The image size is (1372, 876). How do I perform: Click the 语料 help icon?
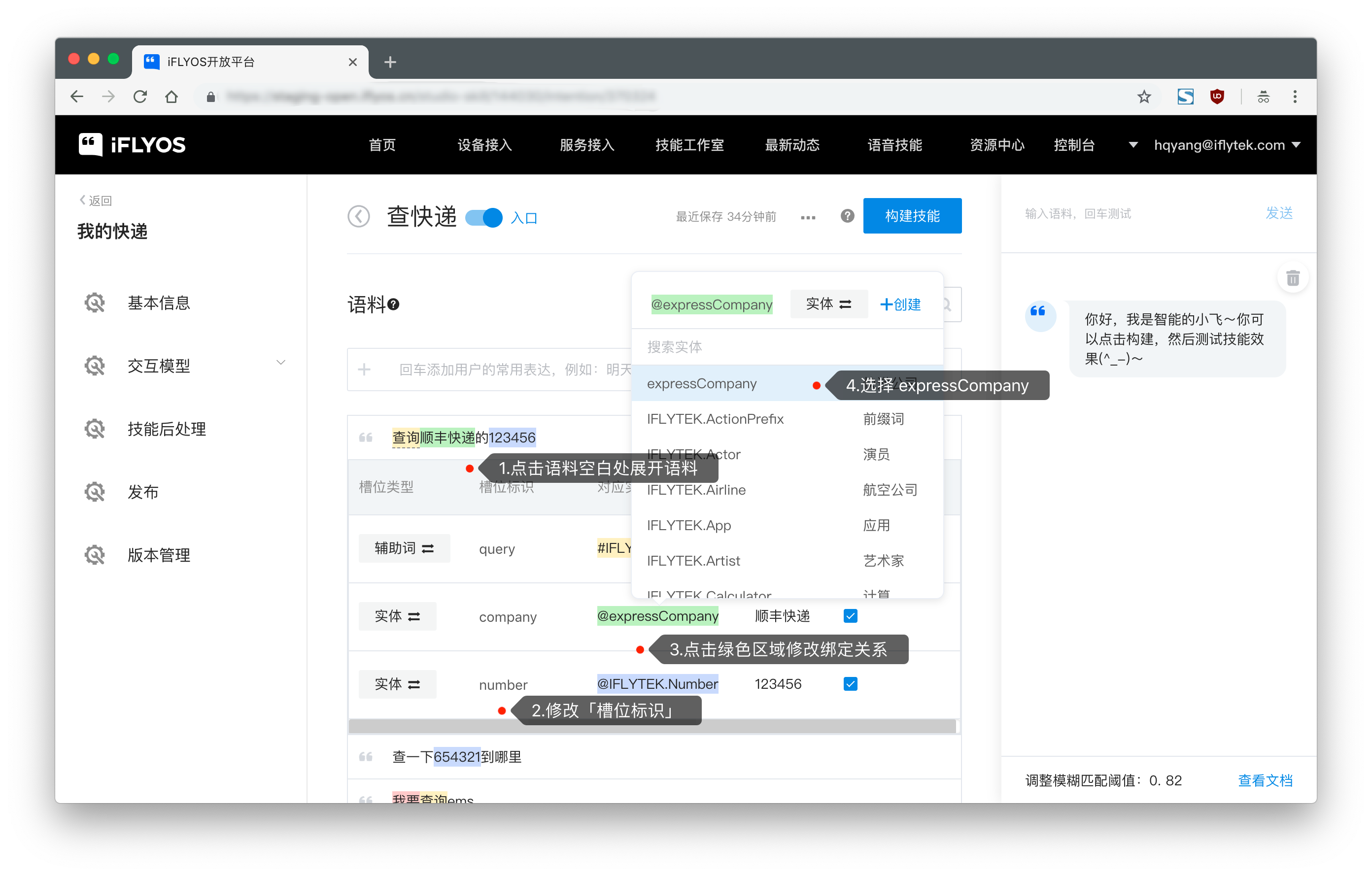click(393, 304)
